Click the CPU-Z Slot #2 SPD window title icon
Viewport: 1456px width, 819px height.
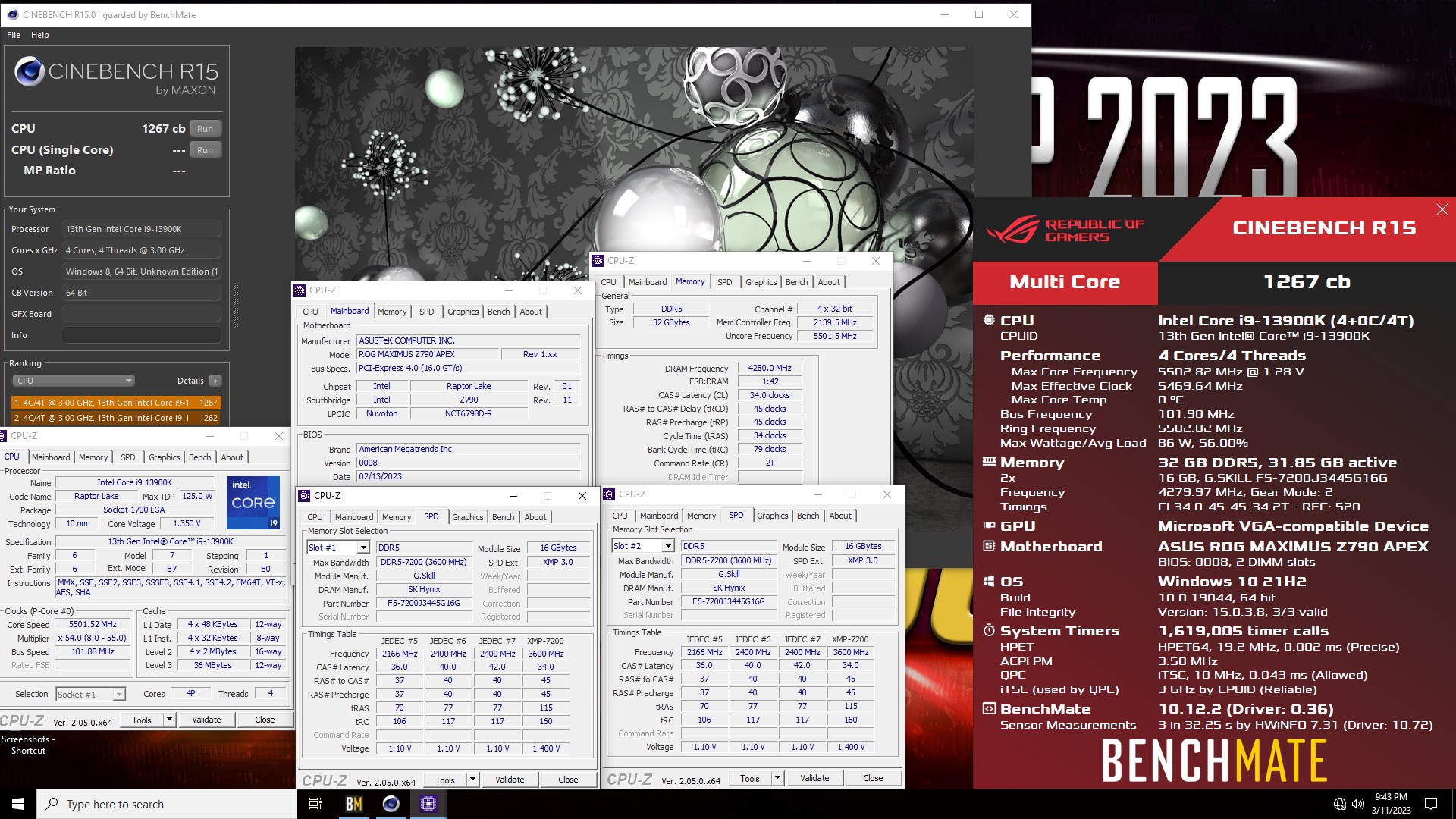609,494
